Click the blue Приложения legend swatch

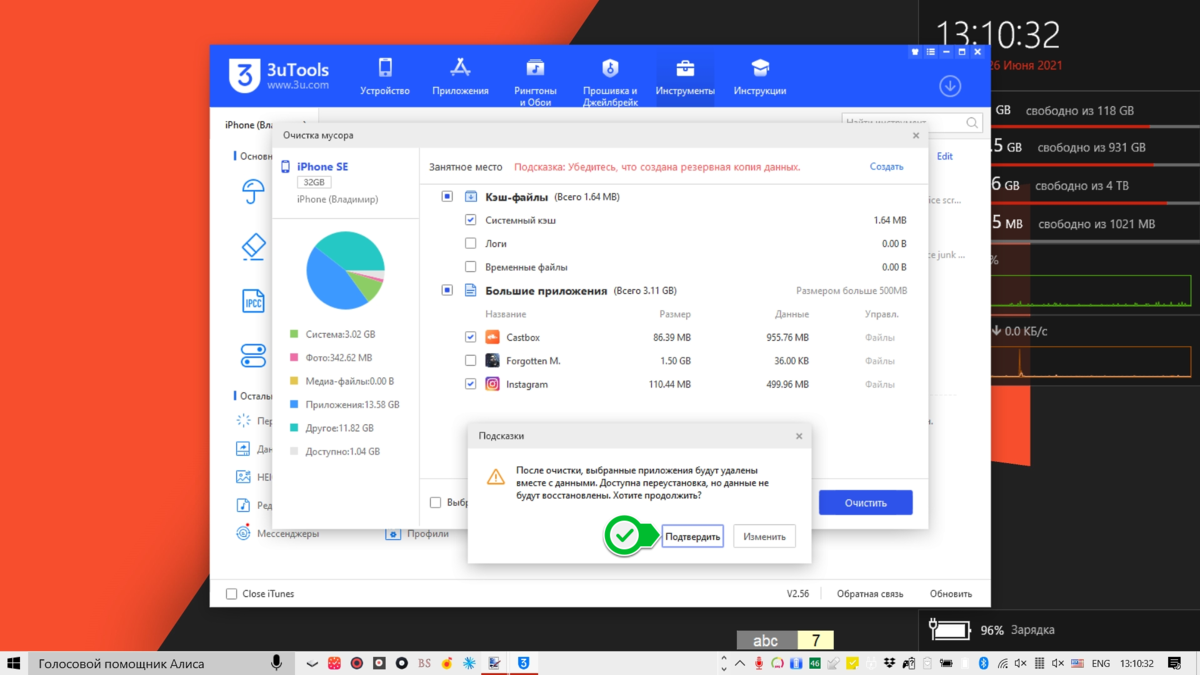coord(294,404)
